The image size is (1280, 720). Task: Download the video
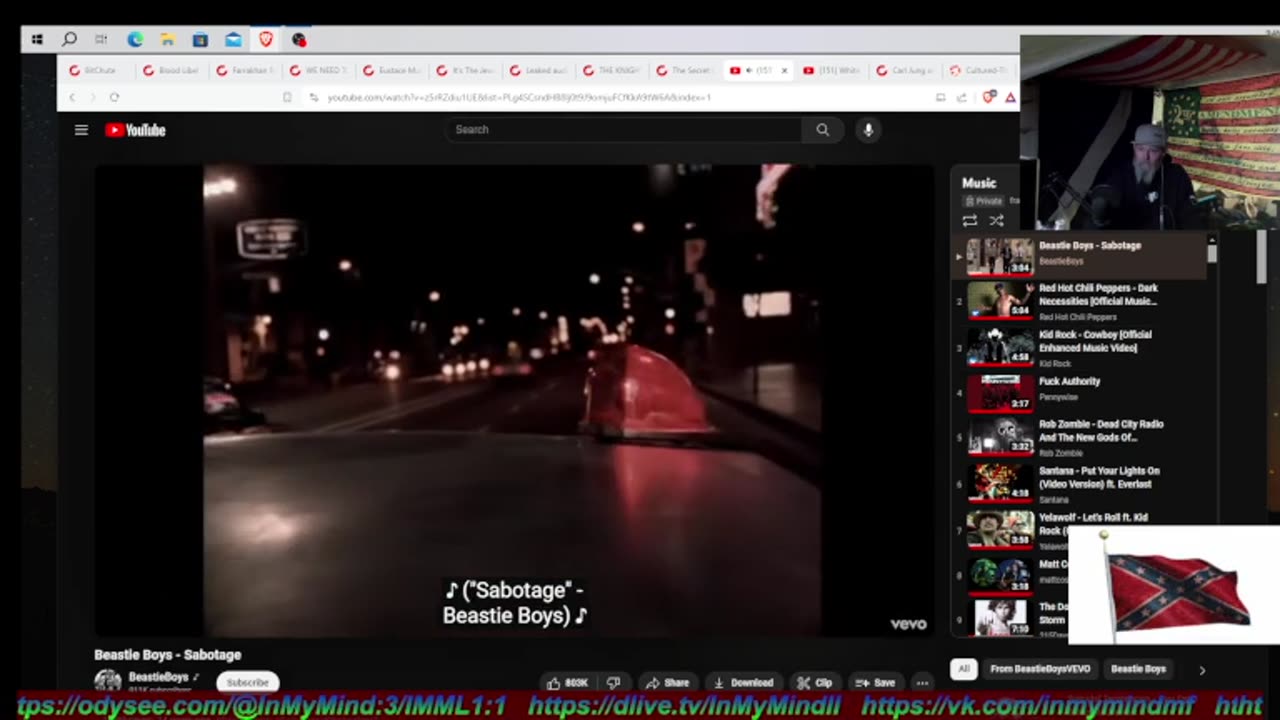point(743,683)
